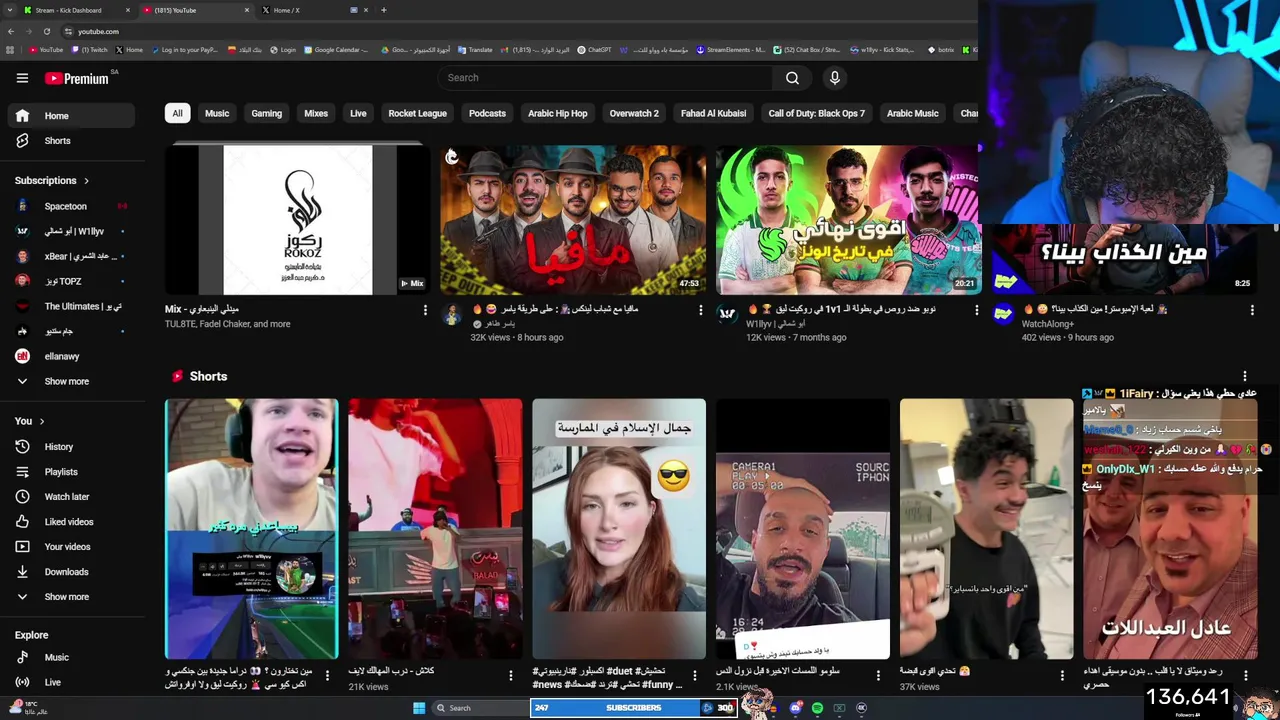Switch to Stream - Kick Dashboard tab
Image resolution: width=1280 pixels, height=720 pixels.
(74, 10)
